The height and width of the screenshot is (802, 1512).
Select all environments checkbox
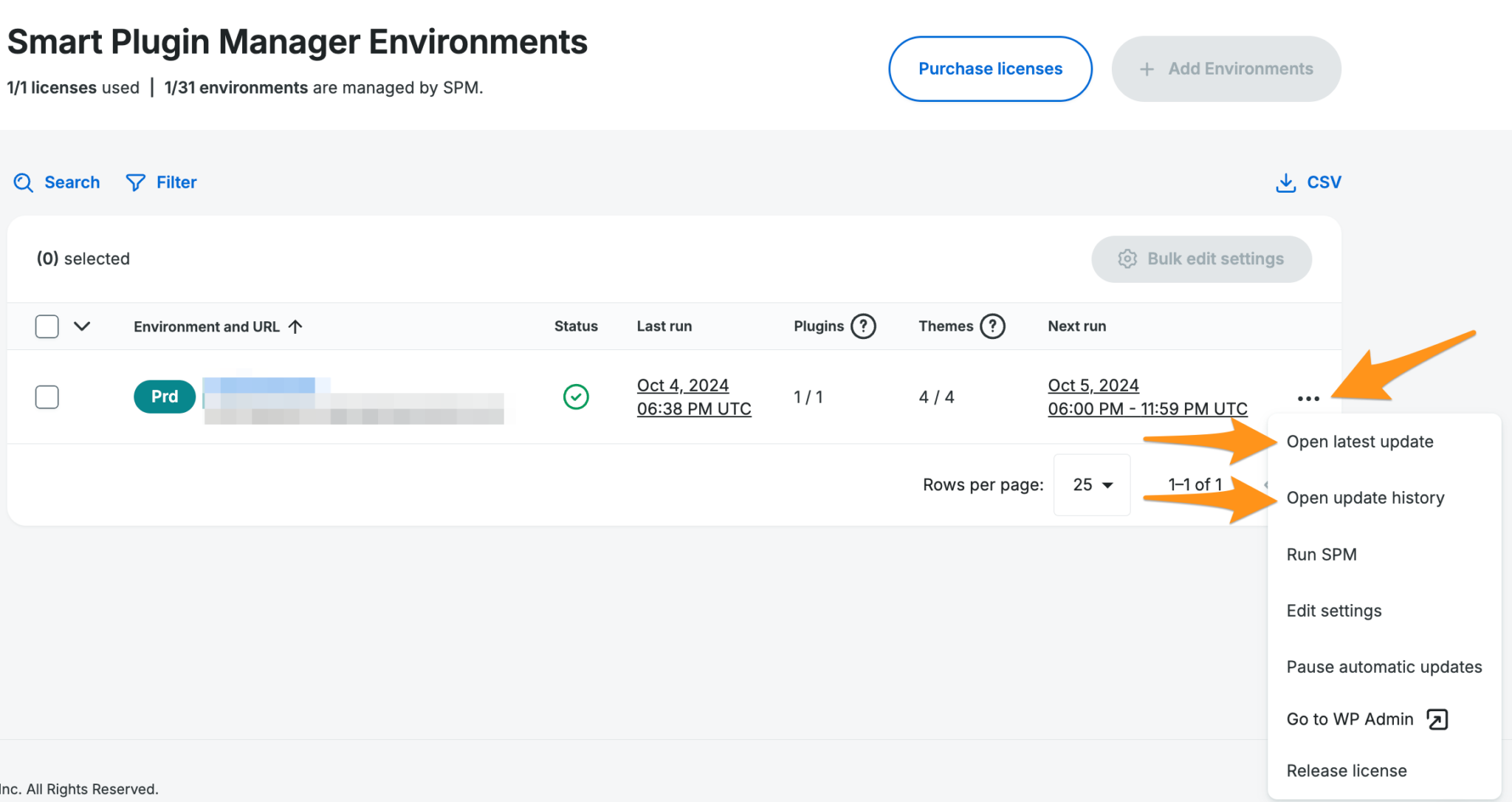[47, 326]
